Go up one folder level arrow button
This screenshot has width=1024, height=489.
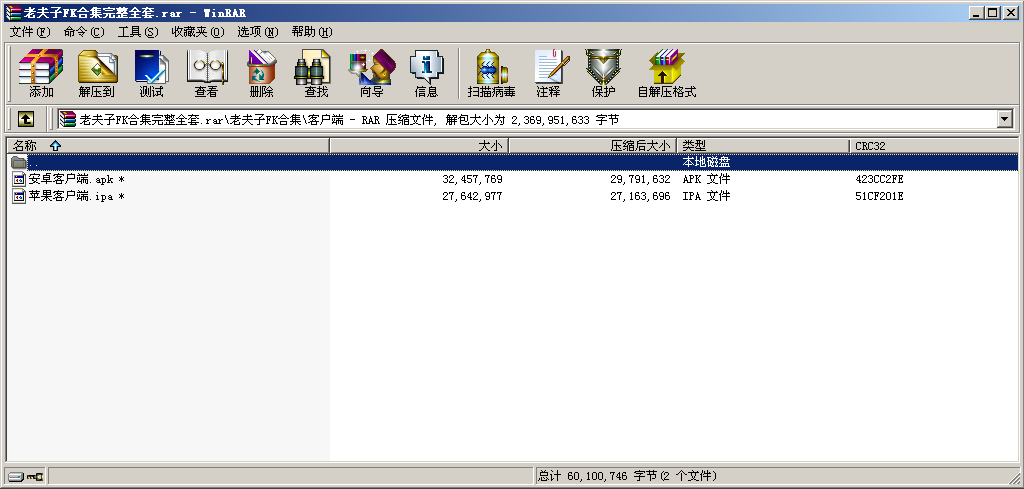[25, 119]
